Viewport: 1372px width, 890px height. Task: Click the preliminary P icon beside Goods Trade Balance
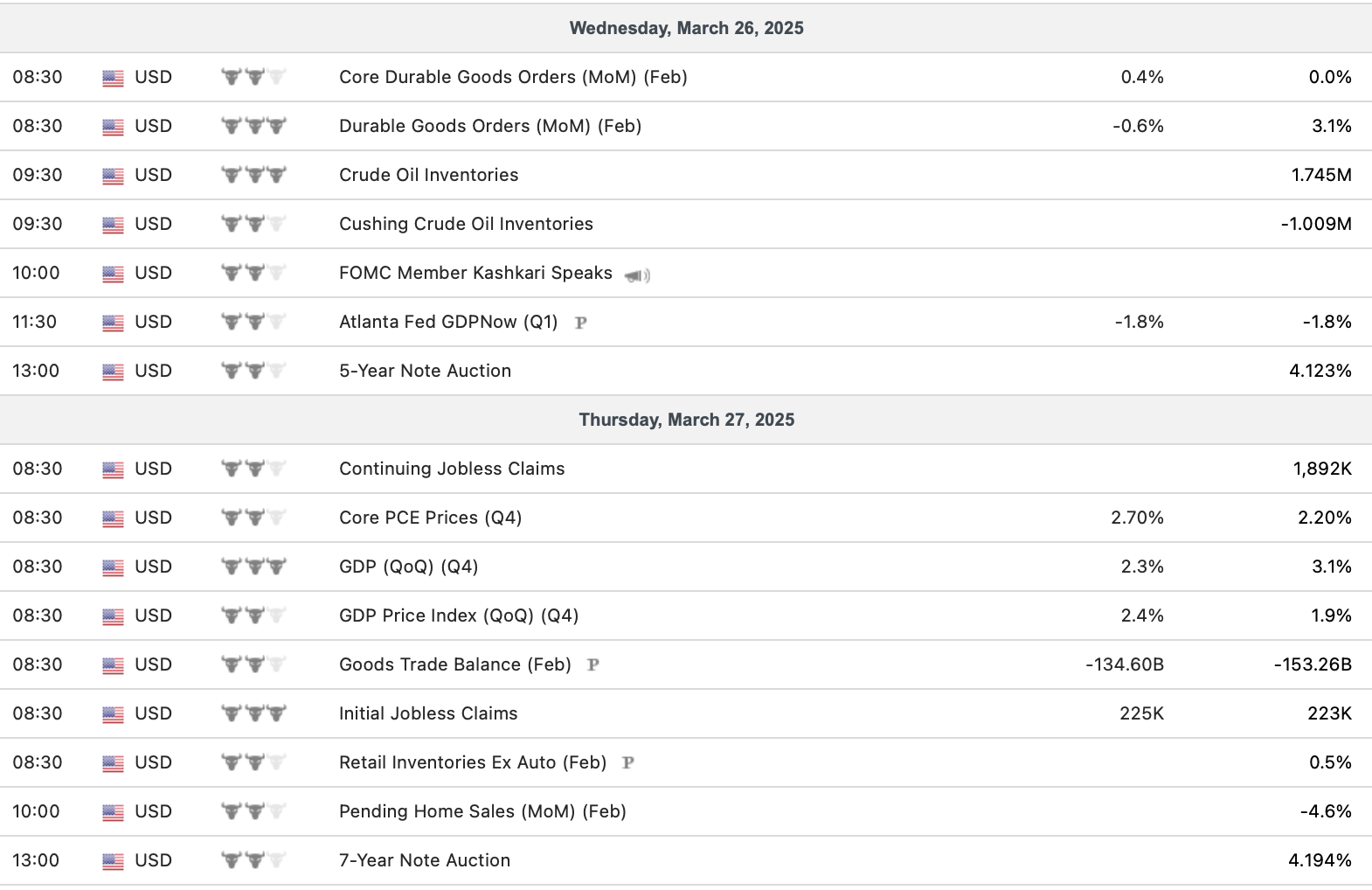pyautogui.click(x=592, y=665)
